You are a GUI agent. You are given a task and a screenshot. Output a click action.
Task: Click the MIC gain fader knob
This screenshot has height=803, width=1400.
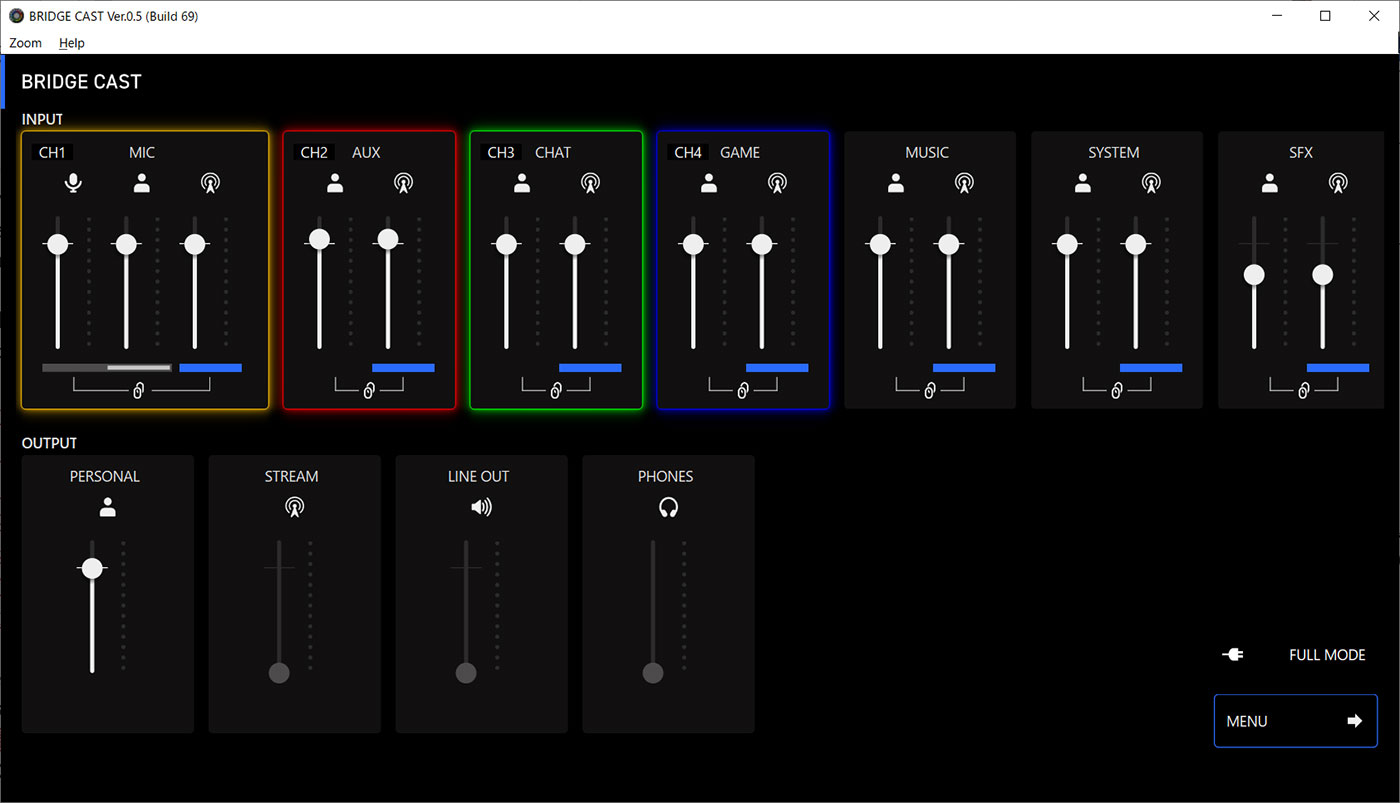pyautogui.click(x=58, y=244)
